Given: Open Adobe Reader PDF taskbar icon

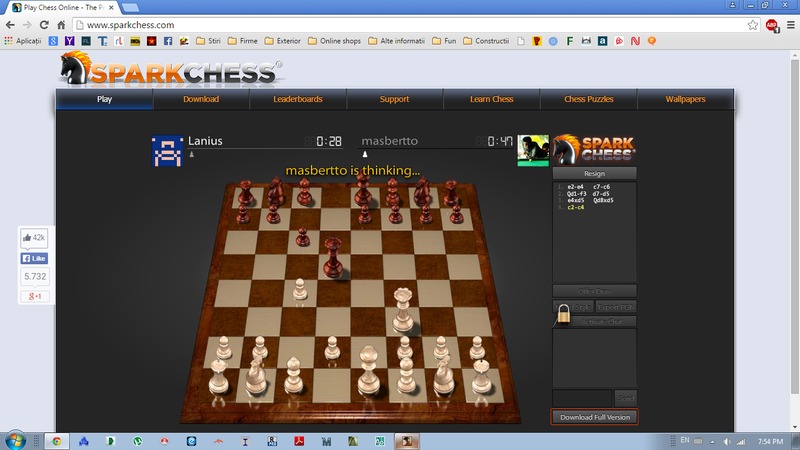Looking at the screenshot, I should 299,441.
